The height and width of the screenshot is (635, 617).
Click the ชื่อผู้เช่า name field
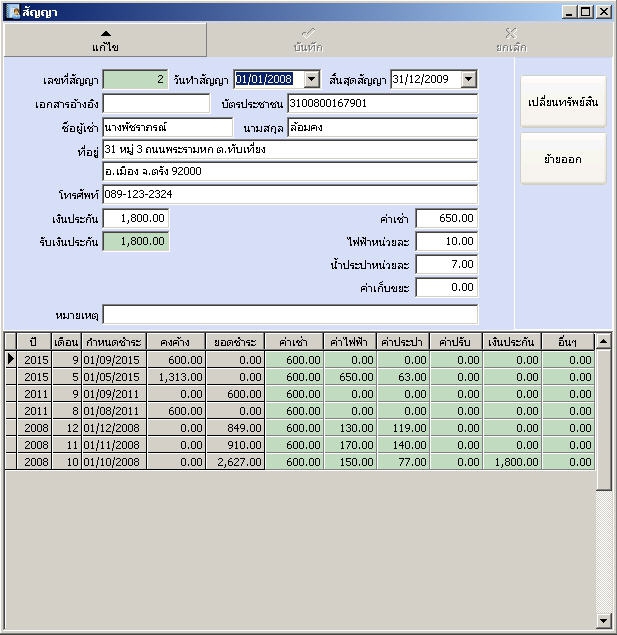pyautogui.click(x=168, y=128)
